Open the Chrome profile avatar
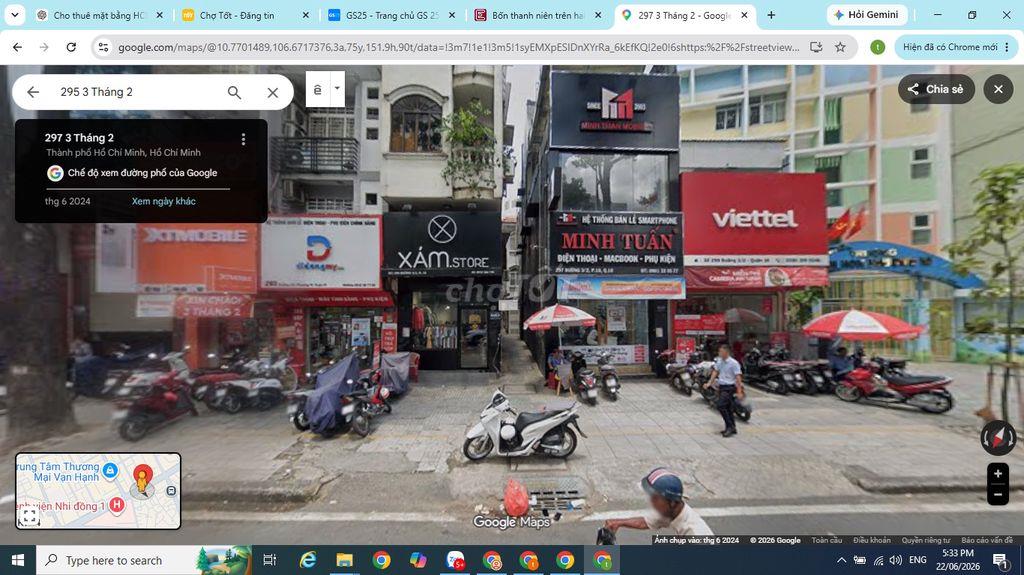 pos(878,47)
